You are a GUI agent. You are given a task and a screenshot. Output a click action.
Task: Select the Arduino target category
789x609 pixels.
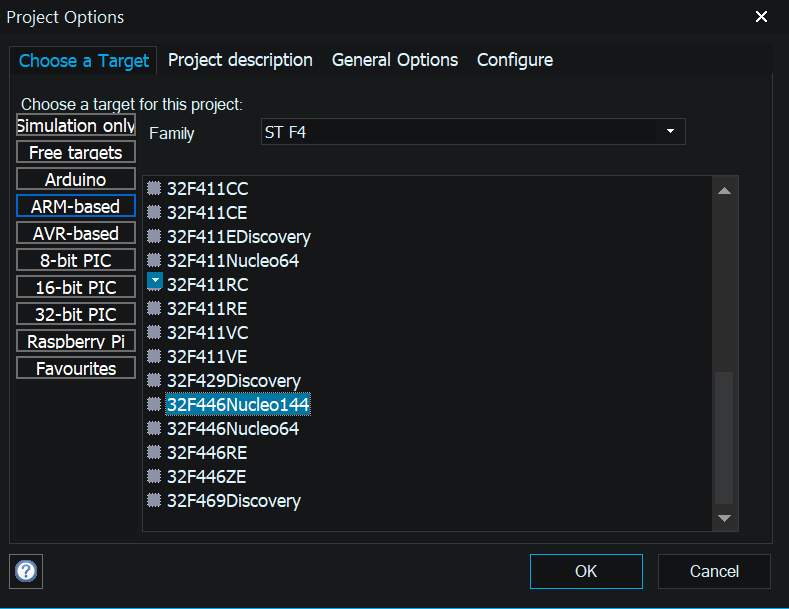[76, 179]
